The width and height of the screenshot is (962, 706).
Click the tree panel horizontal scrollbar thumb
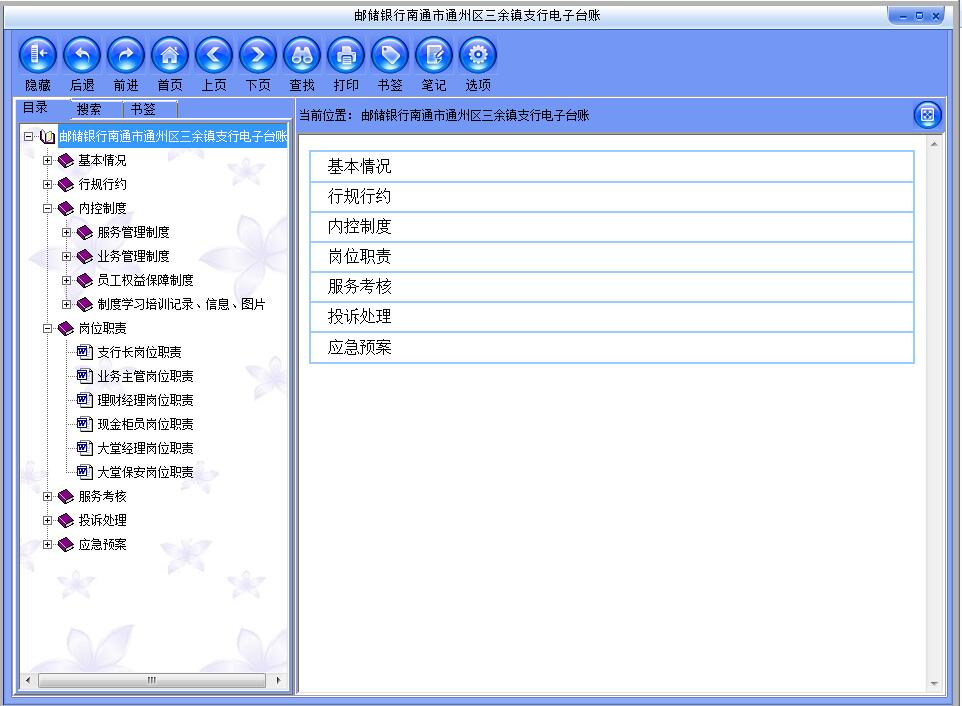(152, 680)
